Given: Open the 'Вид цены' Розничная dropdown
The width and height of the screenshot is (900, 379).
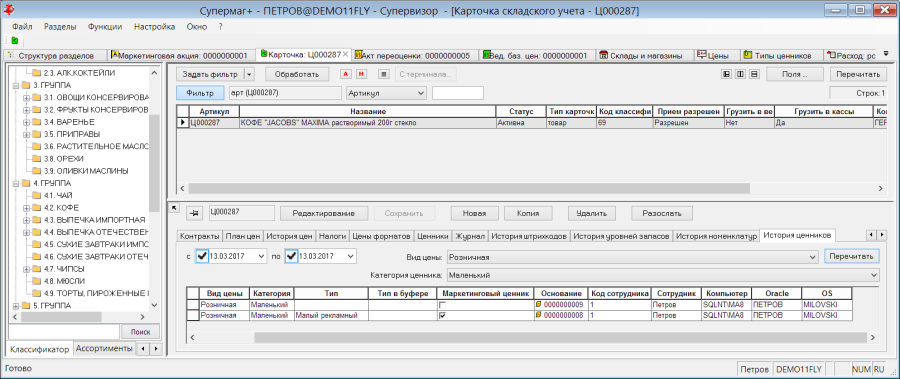Looking at the screenshot, I should [x=812, y=257].
